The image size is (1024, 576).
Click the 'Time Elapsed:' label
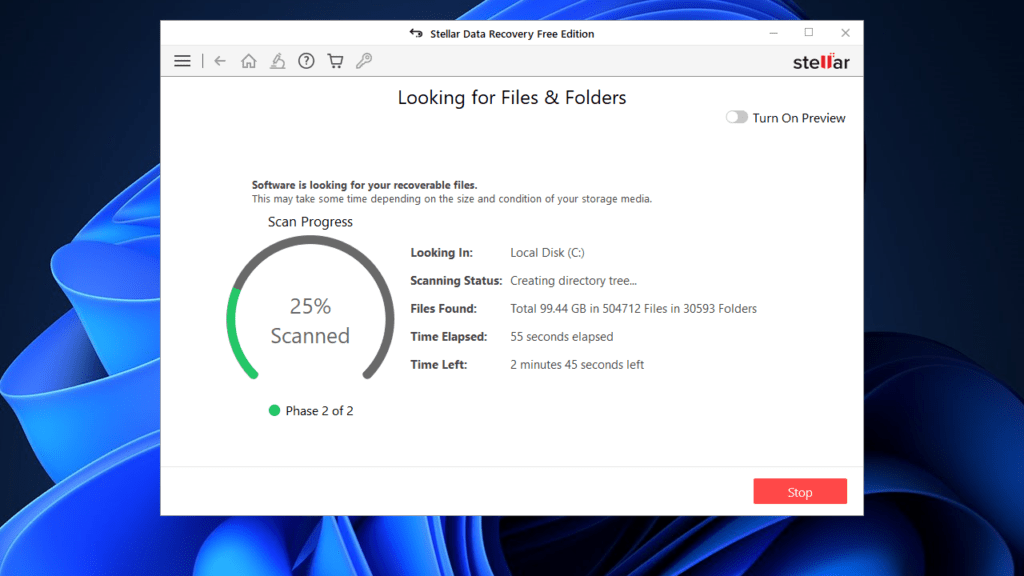[x=449, y=337]
